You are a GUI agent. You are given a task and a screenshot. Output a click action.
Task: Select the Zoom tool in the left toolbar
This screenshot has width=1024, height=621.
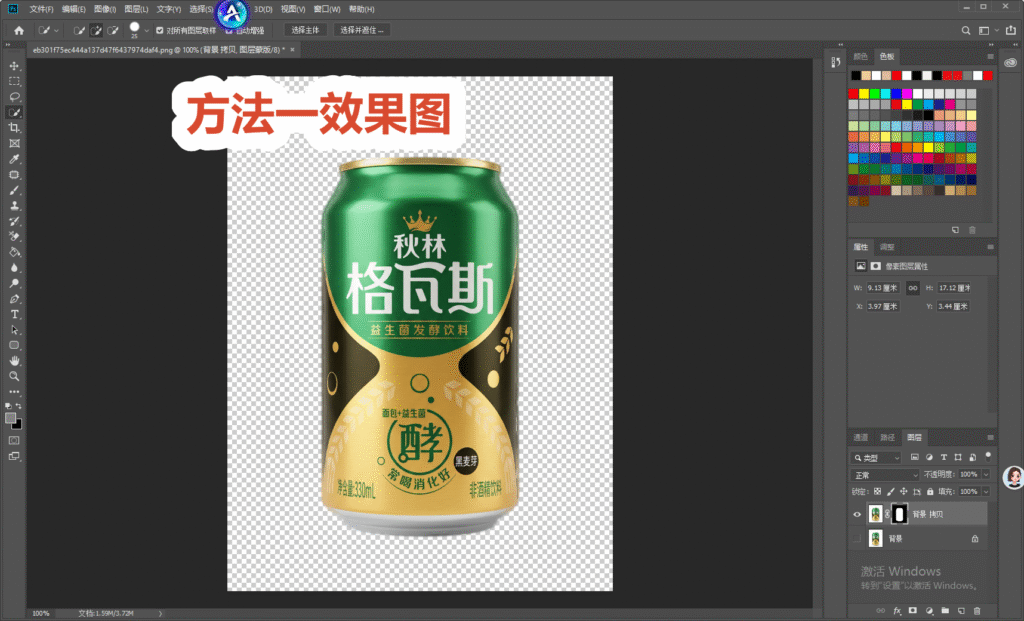[14, 376]
